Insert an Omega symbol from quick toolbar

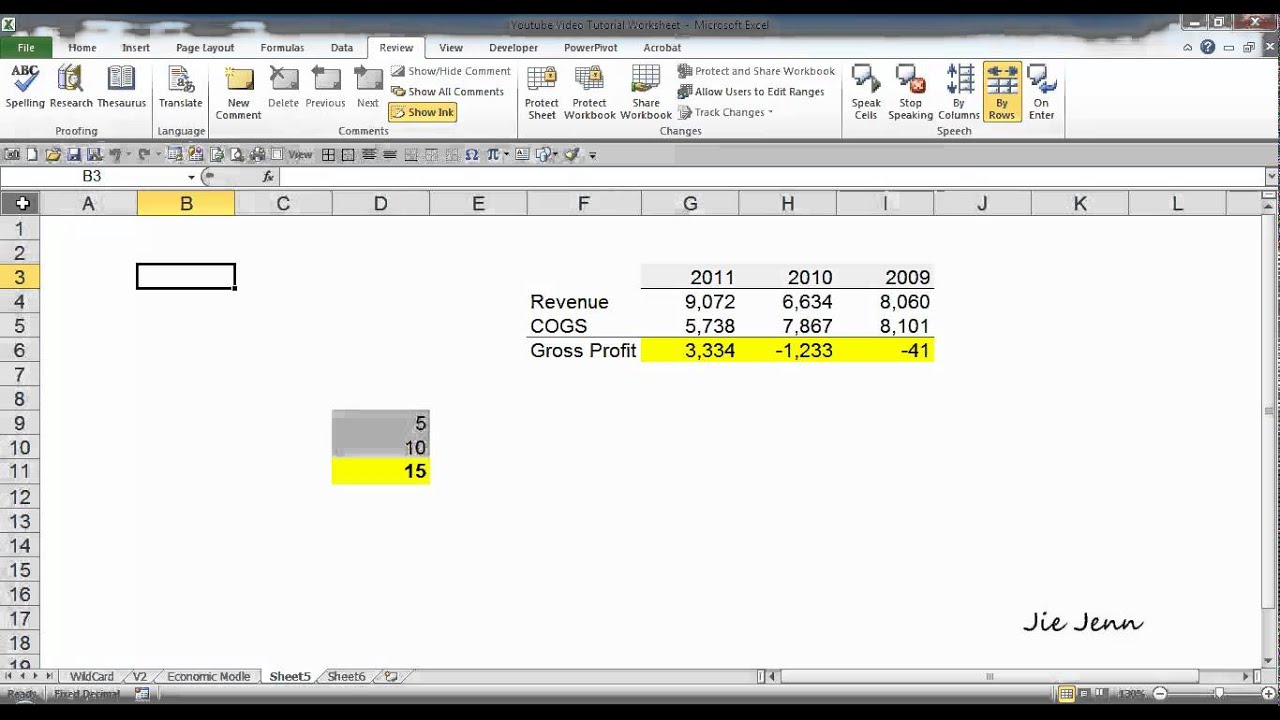(x=472, y=155)
